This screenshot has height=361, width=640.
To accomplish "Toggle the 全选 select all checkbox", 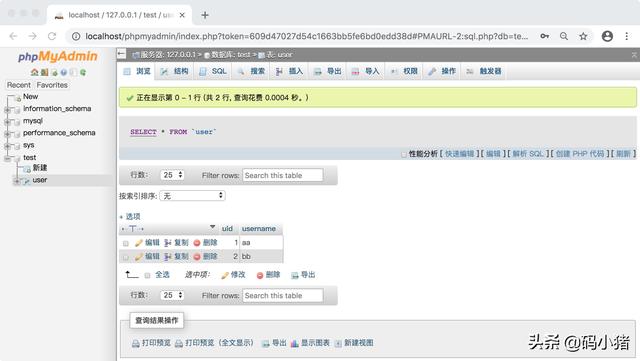I will (147, 275).
